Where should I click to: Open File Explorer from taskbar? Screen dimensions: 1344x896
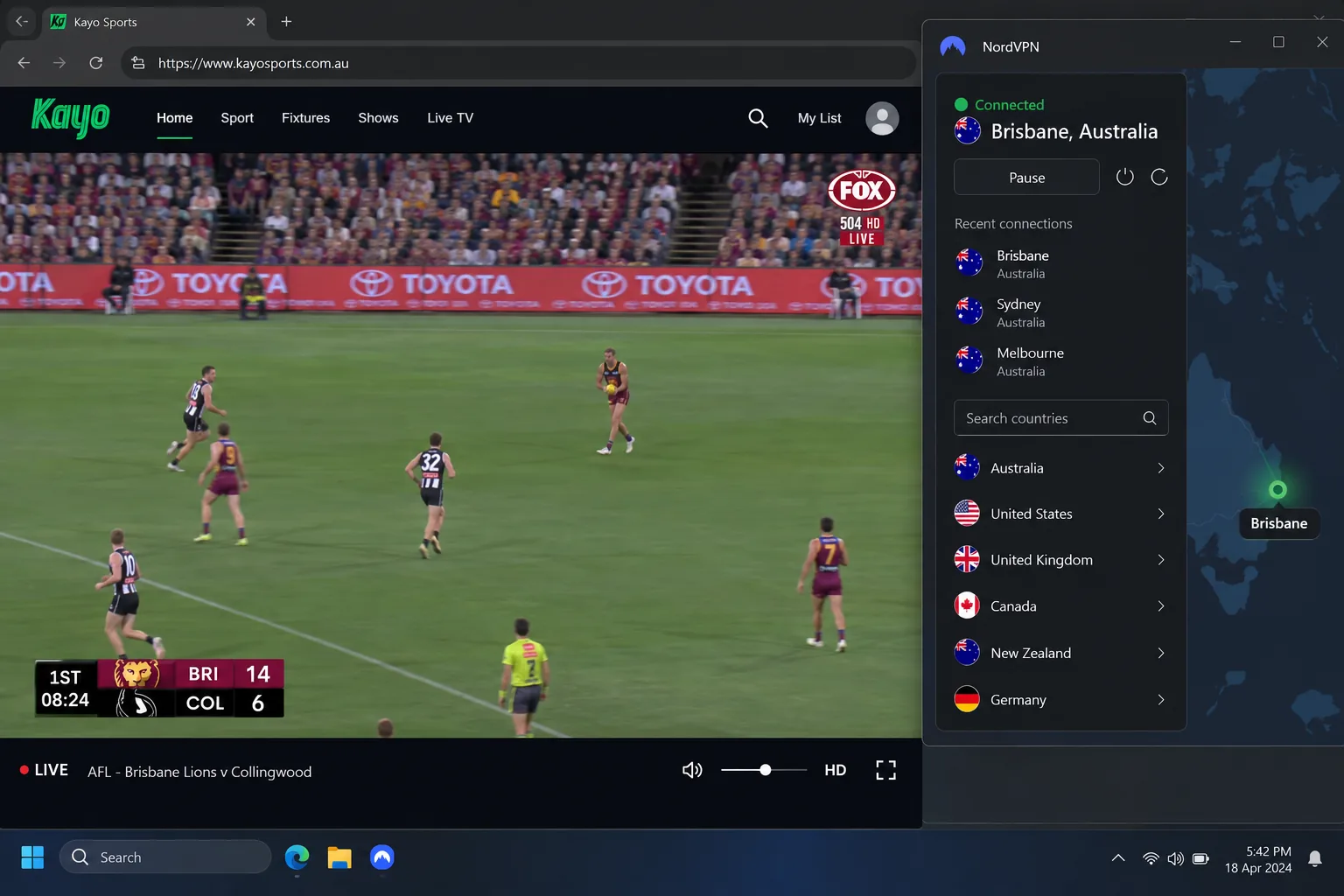click(x=339, y=857)
